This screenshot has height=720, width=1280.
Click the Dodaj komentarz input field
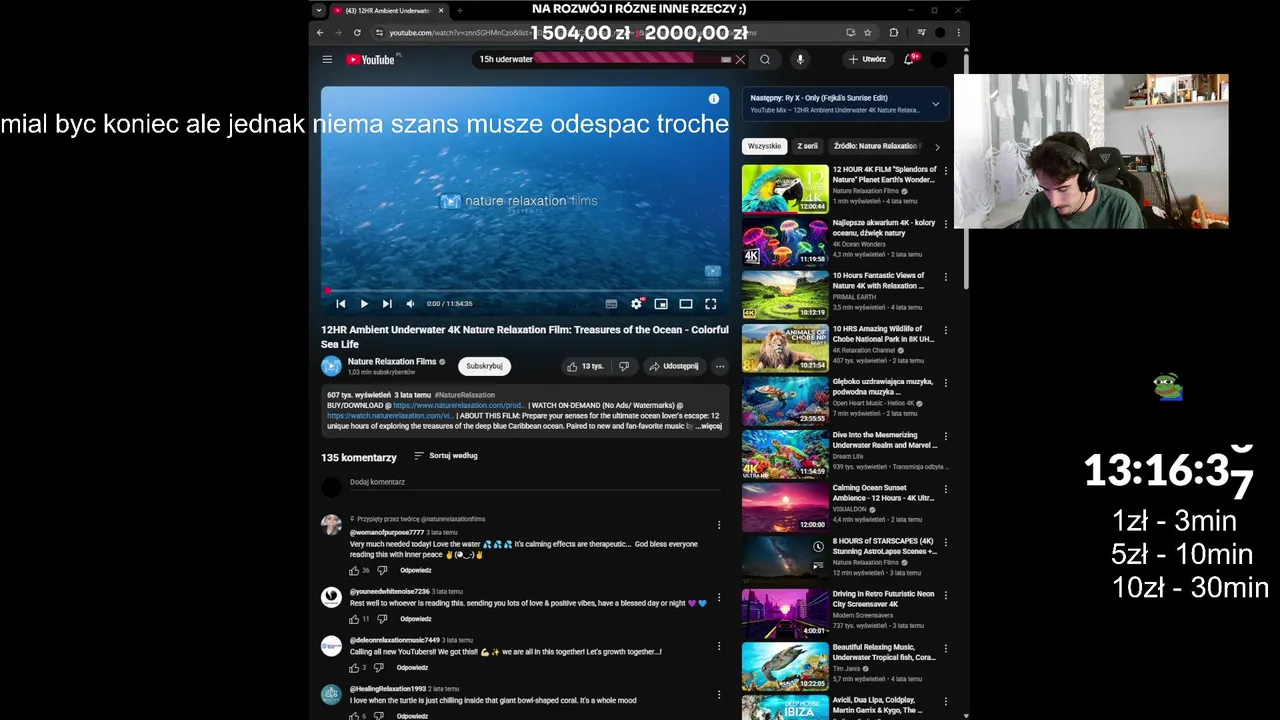click(x=535, y=483)
